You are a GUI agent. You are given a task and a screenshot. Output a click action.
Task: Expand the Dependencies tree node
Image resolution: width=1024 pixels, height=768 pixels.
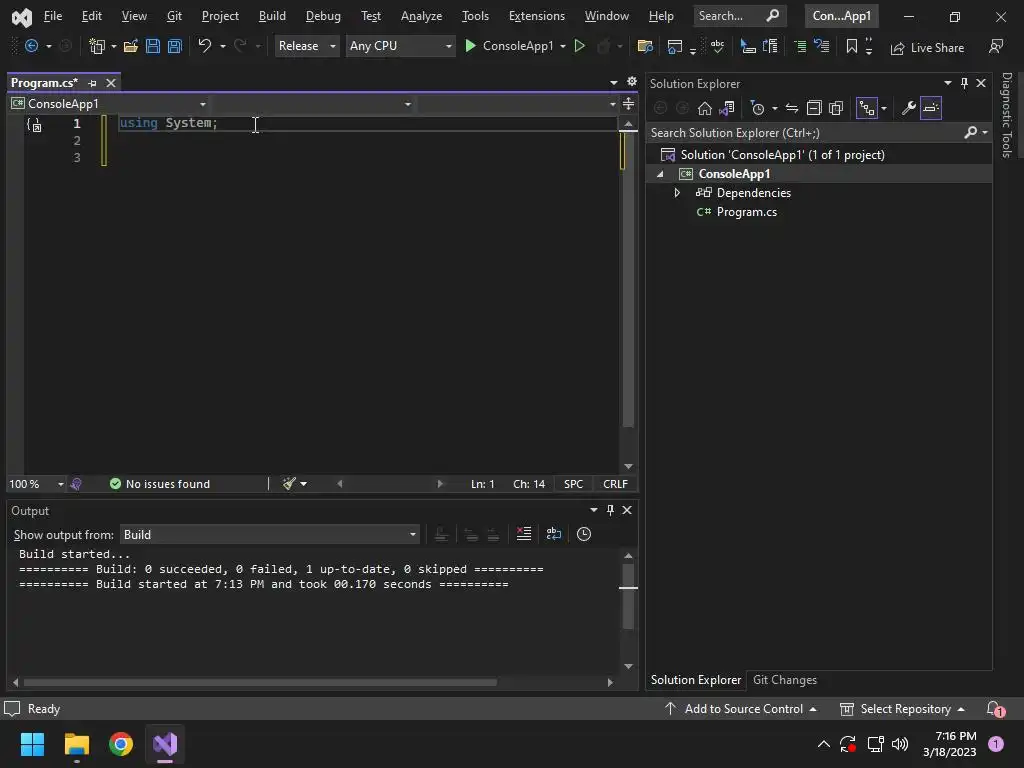coord(677,193)
